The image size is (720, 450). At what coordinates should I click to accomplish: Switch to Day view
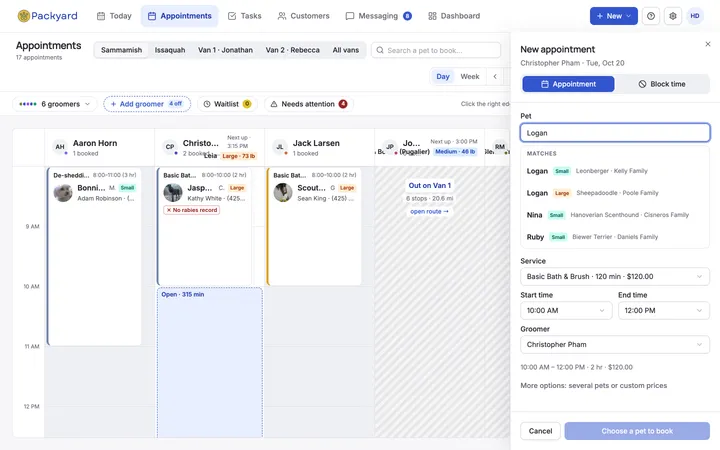pyautogui.click(x=443, y=77)
